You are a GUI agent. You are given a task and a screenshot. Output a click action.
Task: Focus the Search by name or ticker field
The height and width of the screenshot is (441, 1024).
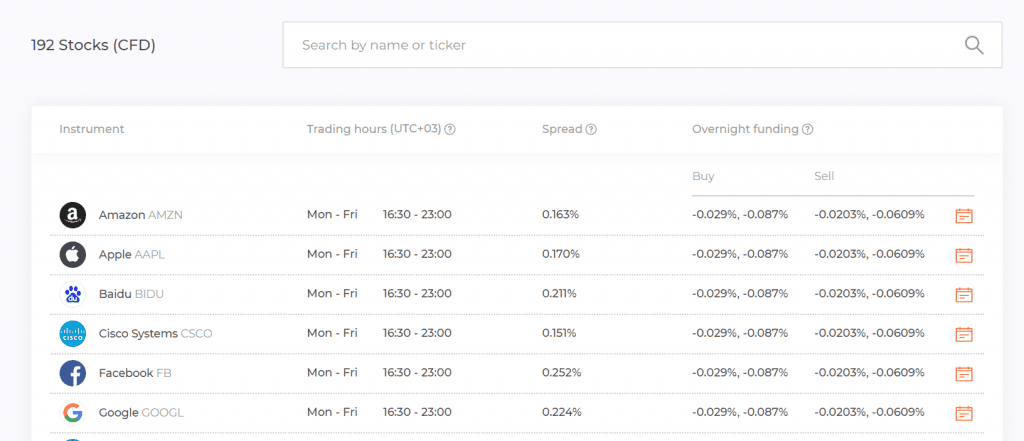click(642, 45)
